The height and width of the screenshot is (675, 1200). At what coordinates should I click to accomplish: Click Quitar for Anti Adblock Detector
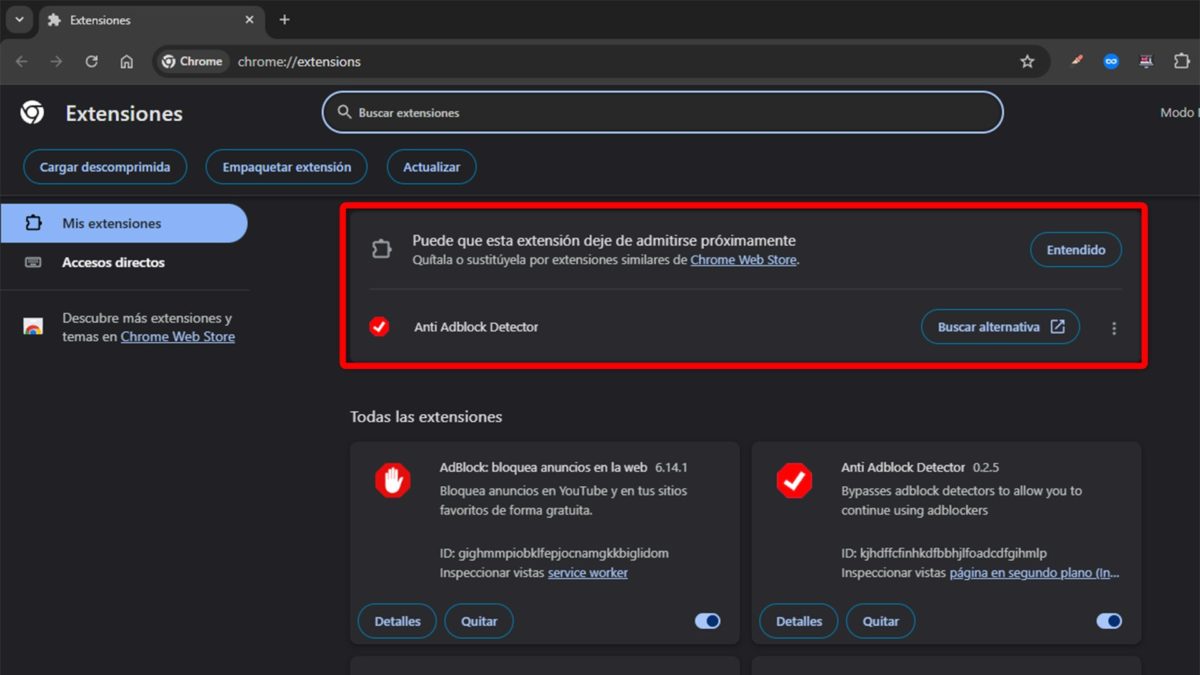(881, 621)
